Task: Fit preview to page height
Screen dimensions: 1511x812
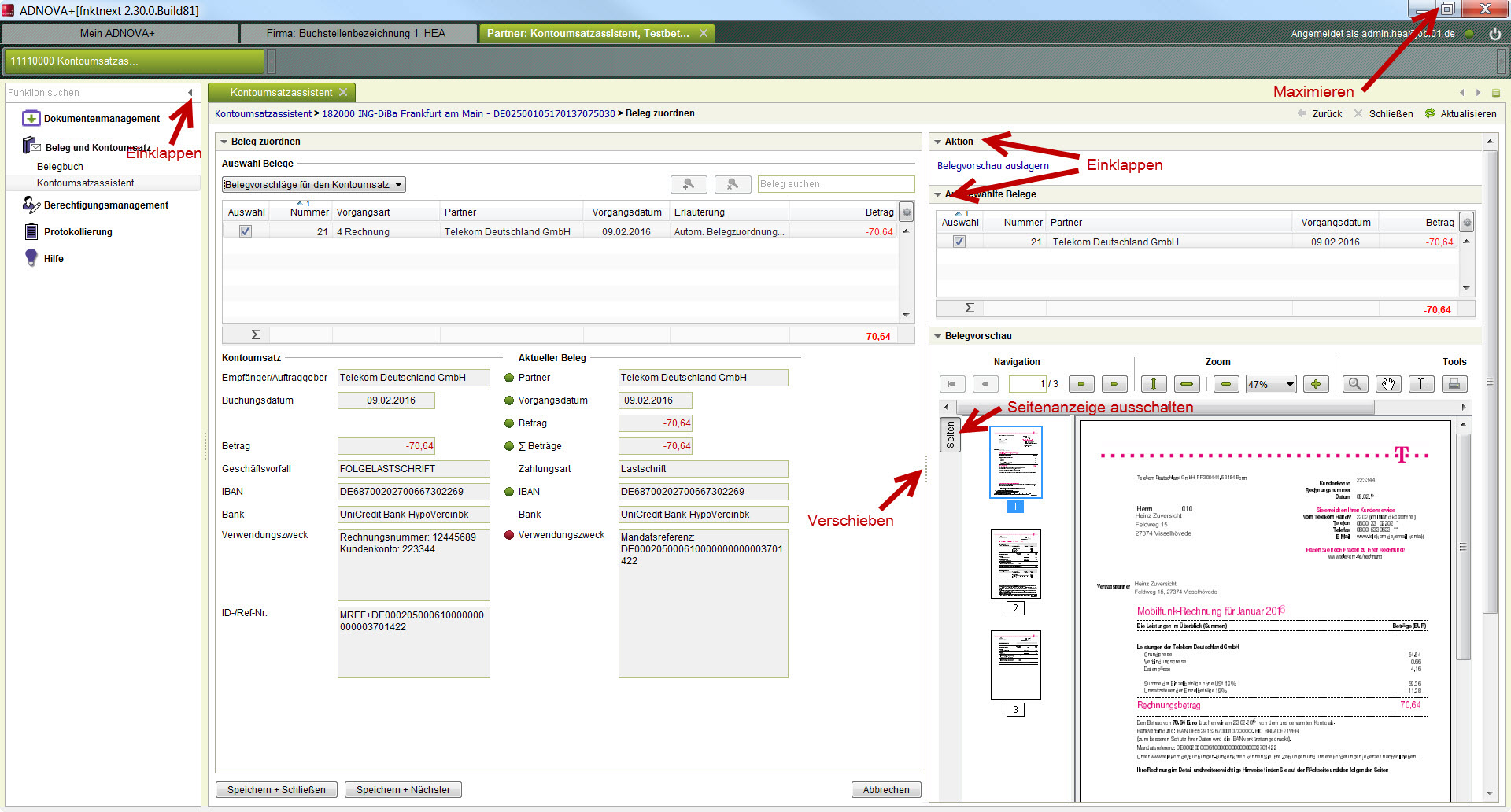Action: [x=1154, y=384]
